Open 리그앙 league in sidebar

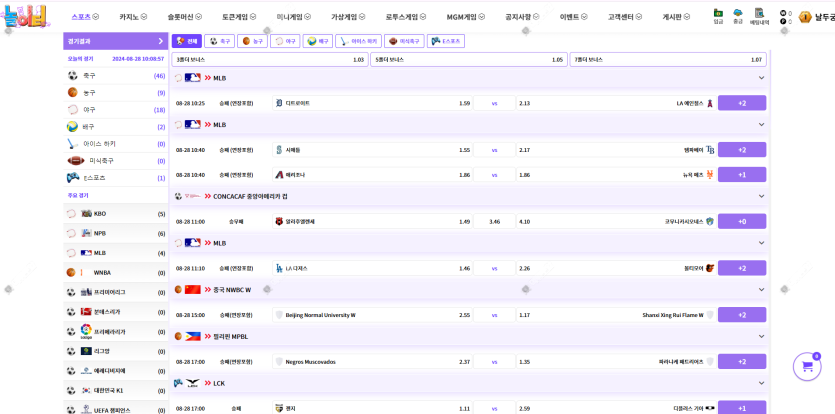pyautogui.click(x=116, y=351)
